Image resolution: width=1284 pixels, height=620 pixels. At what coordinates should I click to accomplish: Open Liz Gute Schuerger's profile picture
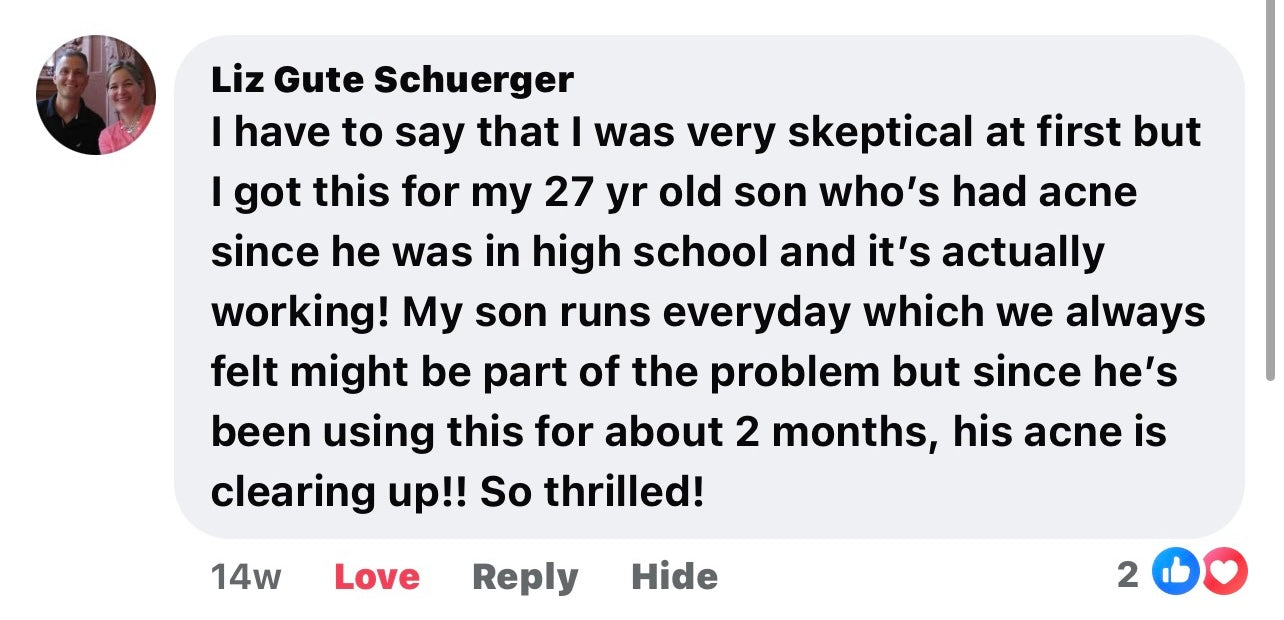coord(96,95)
